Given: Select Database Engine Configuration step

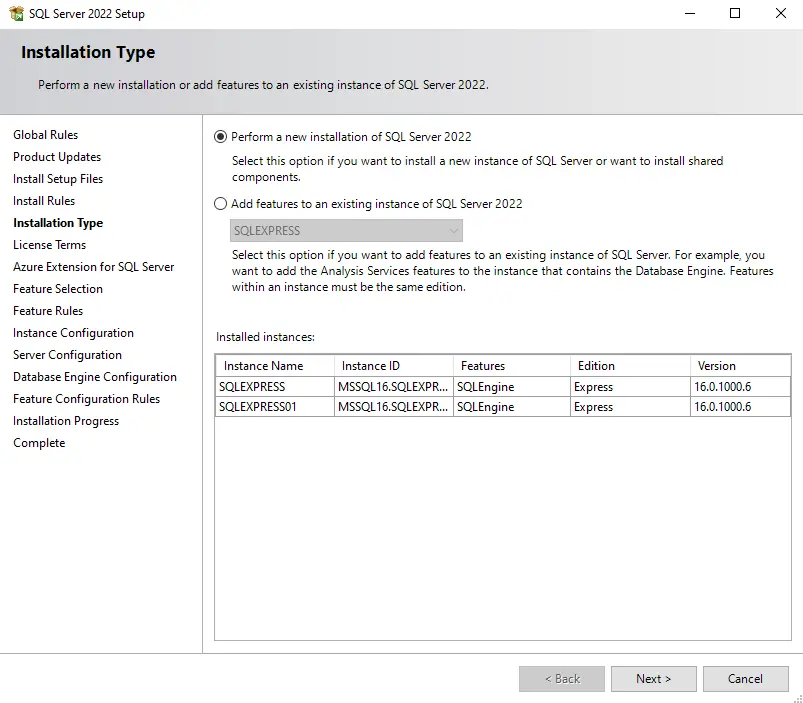Looking at the screenshot, I should (95, 377).
